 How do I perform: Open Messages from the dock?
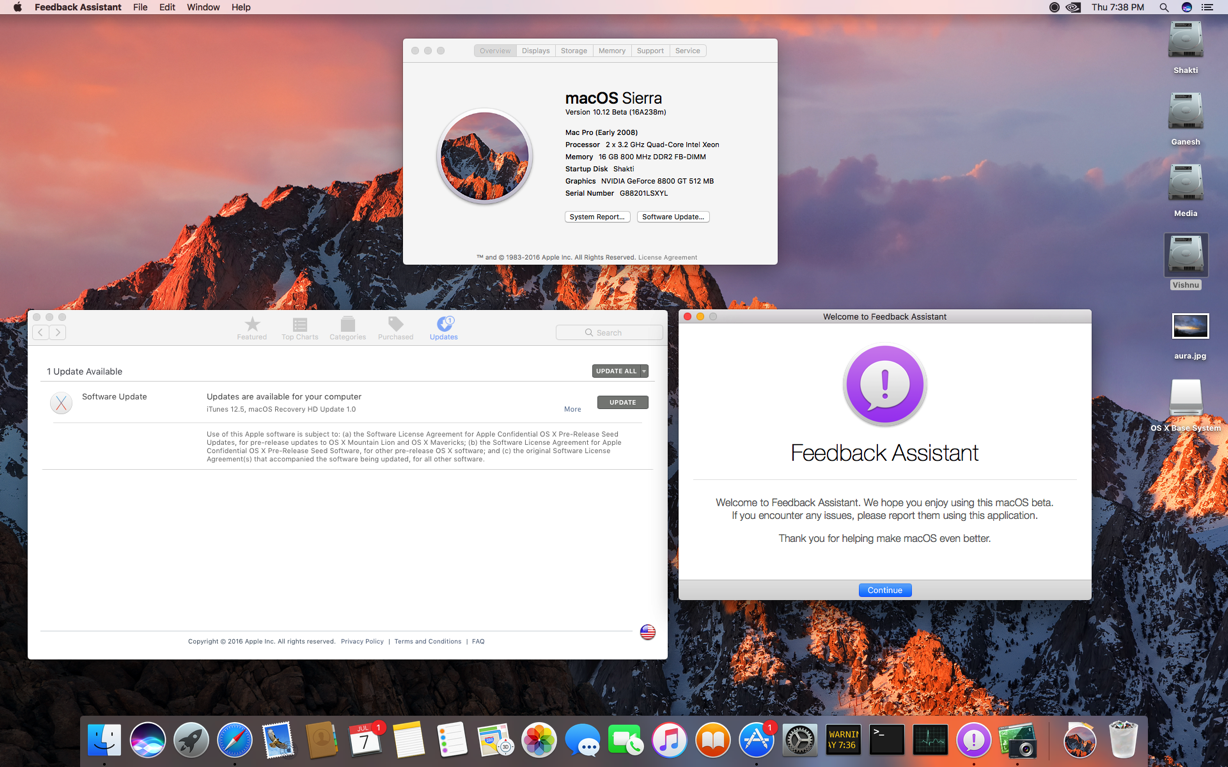click(x=582, y=740)
